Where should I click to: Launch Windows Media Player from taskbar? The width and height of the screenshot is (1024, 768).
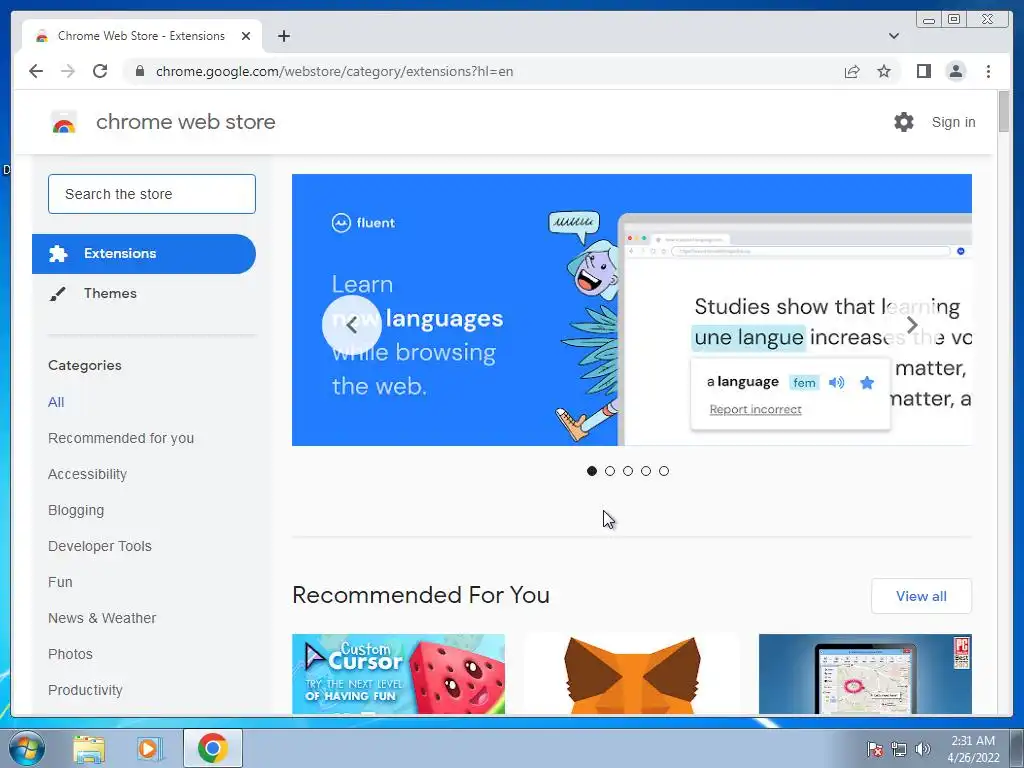click(149, 748)
